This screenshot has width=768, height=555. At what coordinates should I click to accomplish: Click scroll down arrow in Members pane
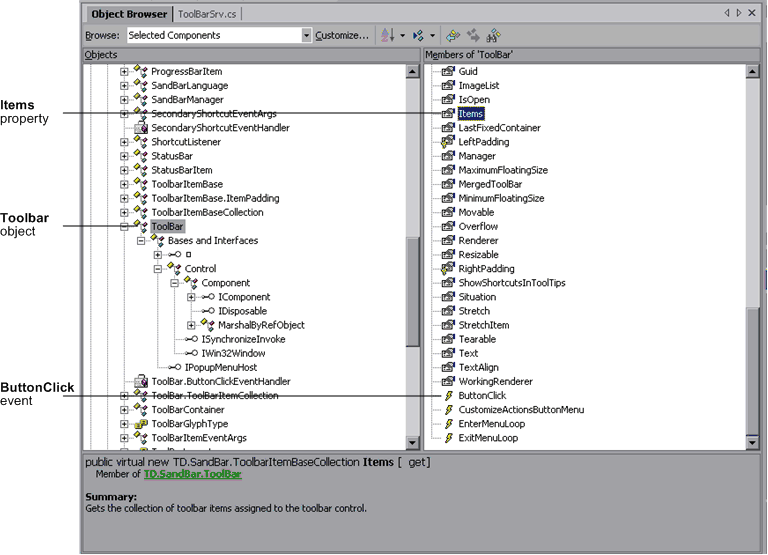752,443
